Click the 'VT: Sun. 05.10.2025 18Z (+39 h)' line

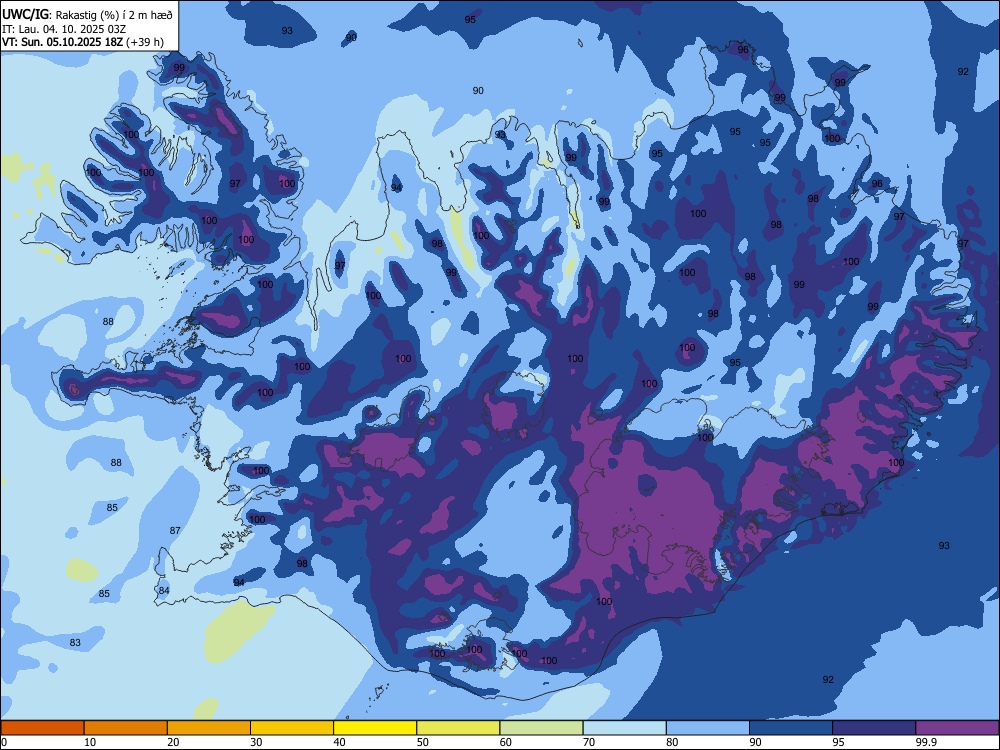tap(83, 42)
